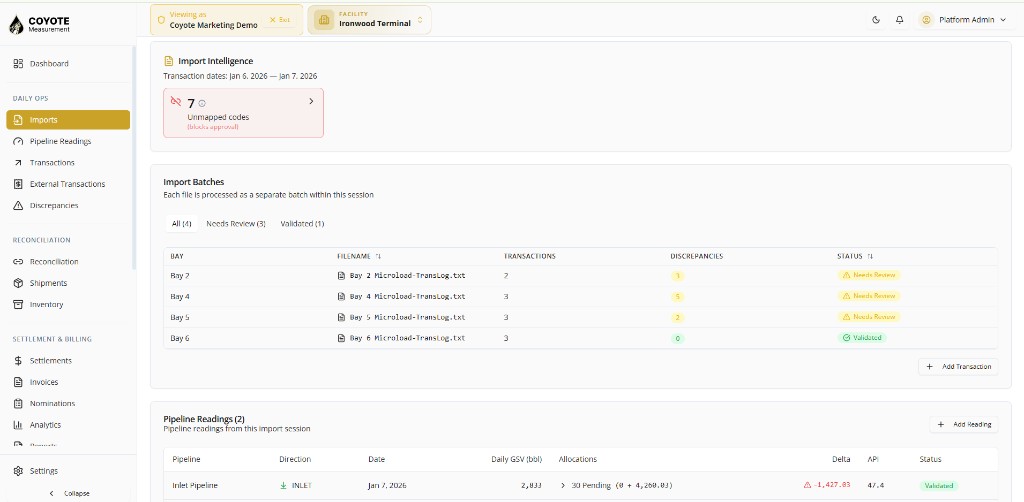Click the Imports file icon
The image size is (1024, 502).
(x=18, y=120)
